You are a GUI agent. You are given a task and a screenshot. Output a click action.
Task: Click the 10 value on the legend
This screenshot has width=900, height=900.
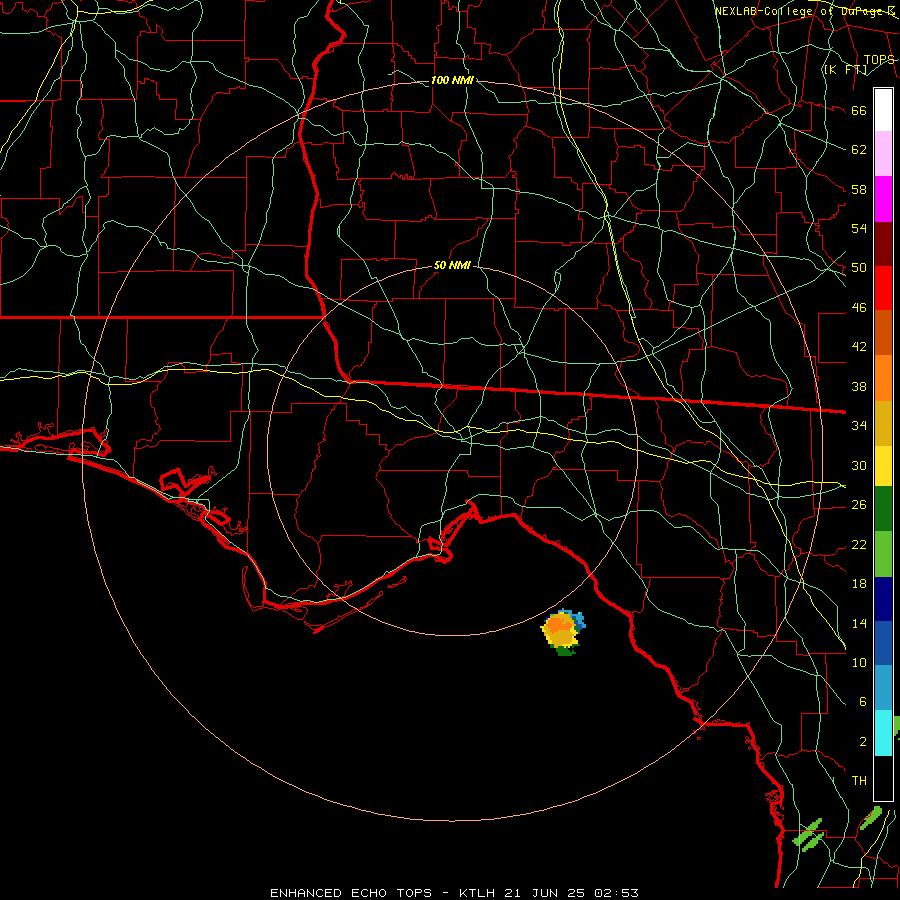click(859, 662)
